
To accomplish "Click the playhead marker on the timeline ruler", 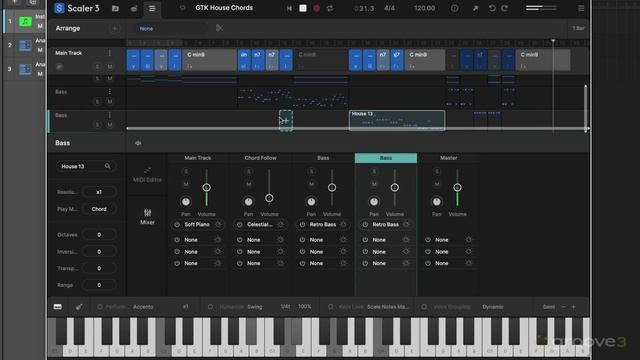I will pos(553,41).
